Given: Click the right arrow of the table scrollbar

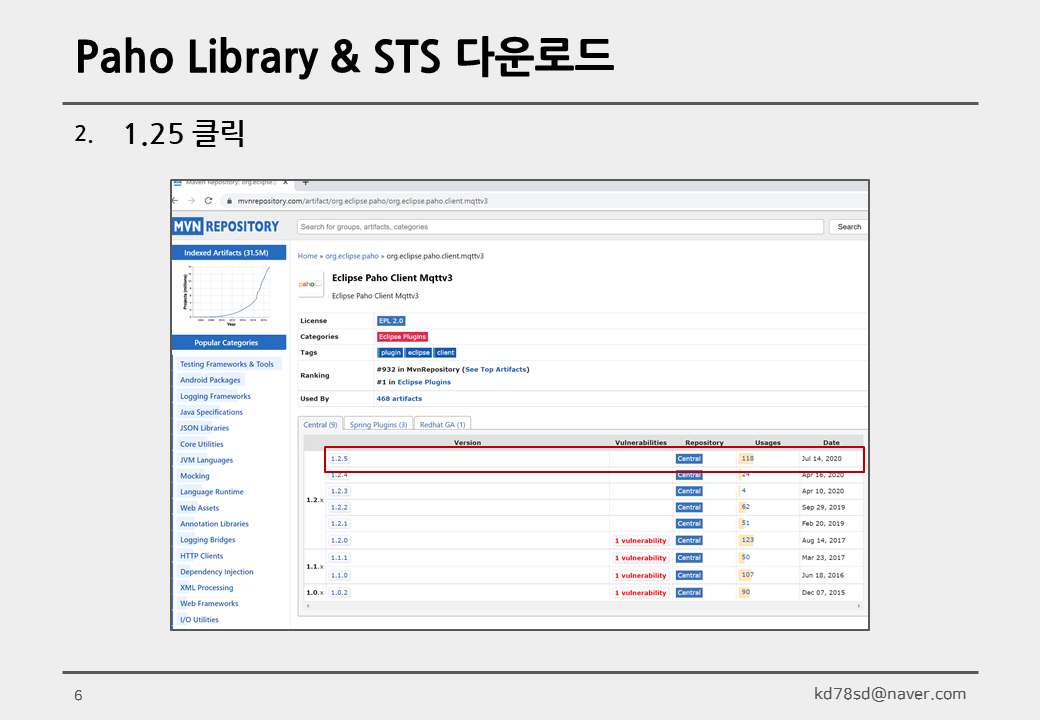Looking at the screenshot, I should coord(859,606).
